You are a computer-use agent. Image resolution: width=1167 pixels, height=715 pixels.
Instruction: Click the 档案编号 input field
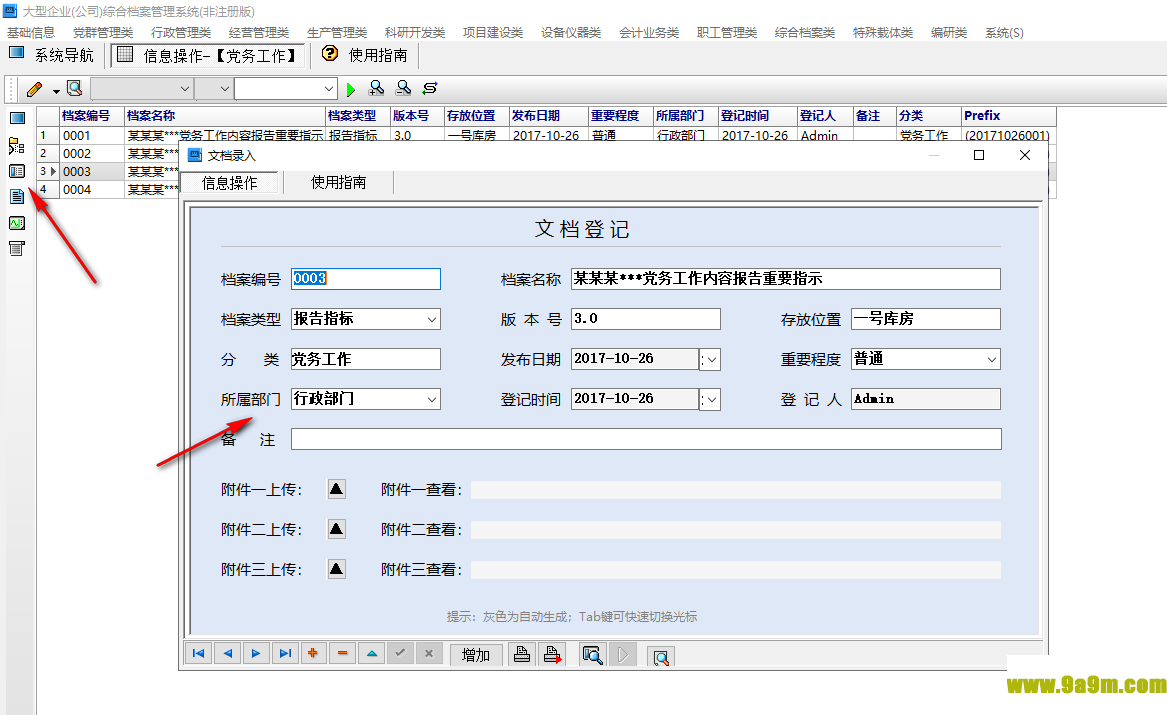point(365,279)
